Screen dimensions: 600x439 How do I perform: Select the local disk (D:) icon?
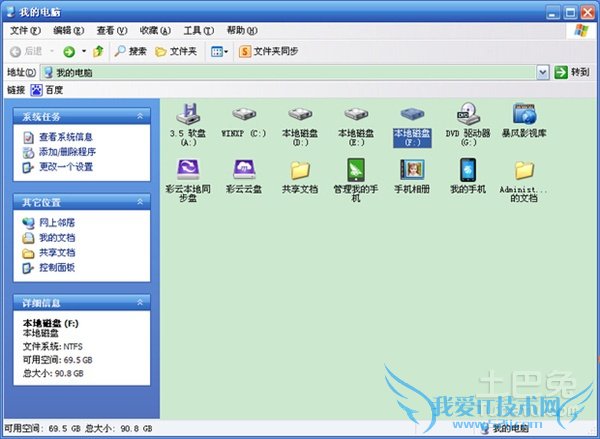point(300,126)
